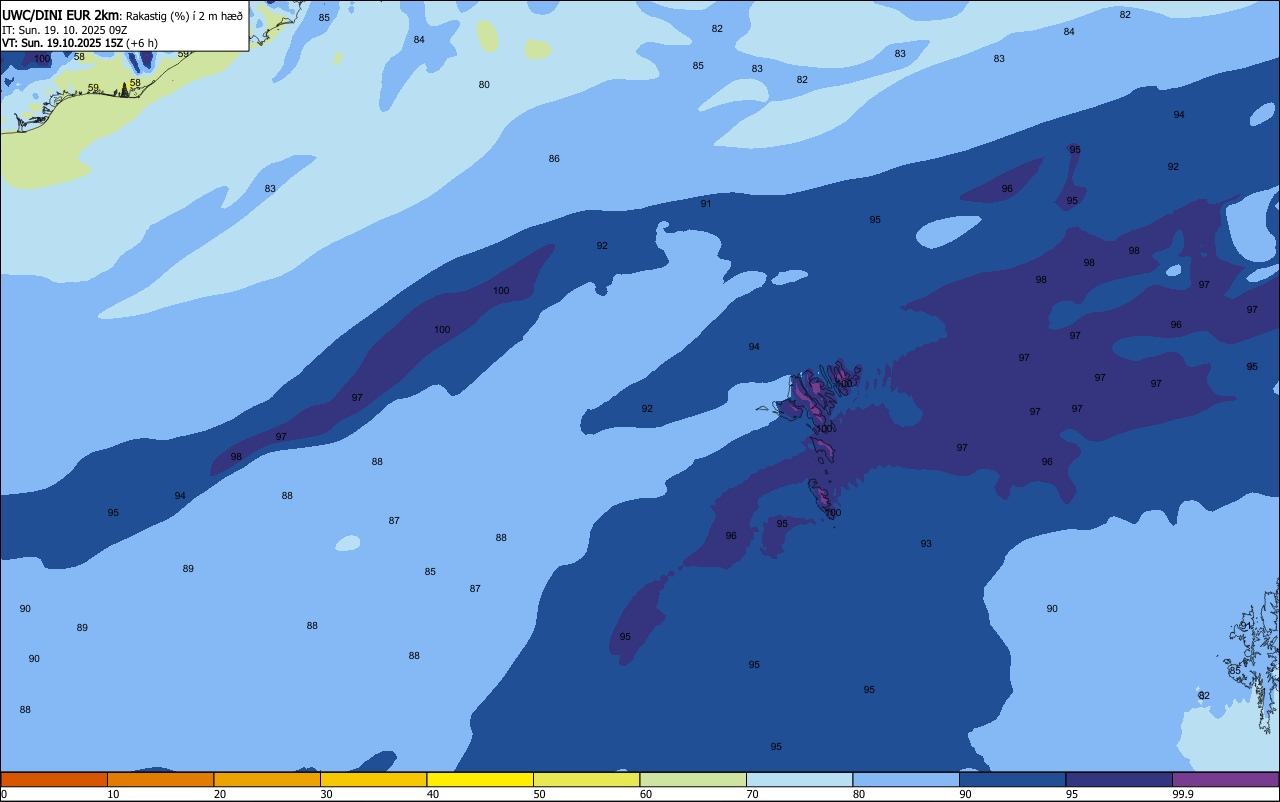Select the 40–50 bright yellow legend swatch
Screen dimensions: 1280x802
(x=480, y=779)
